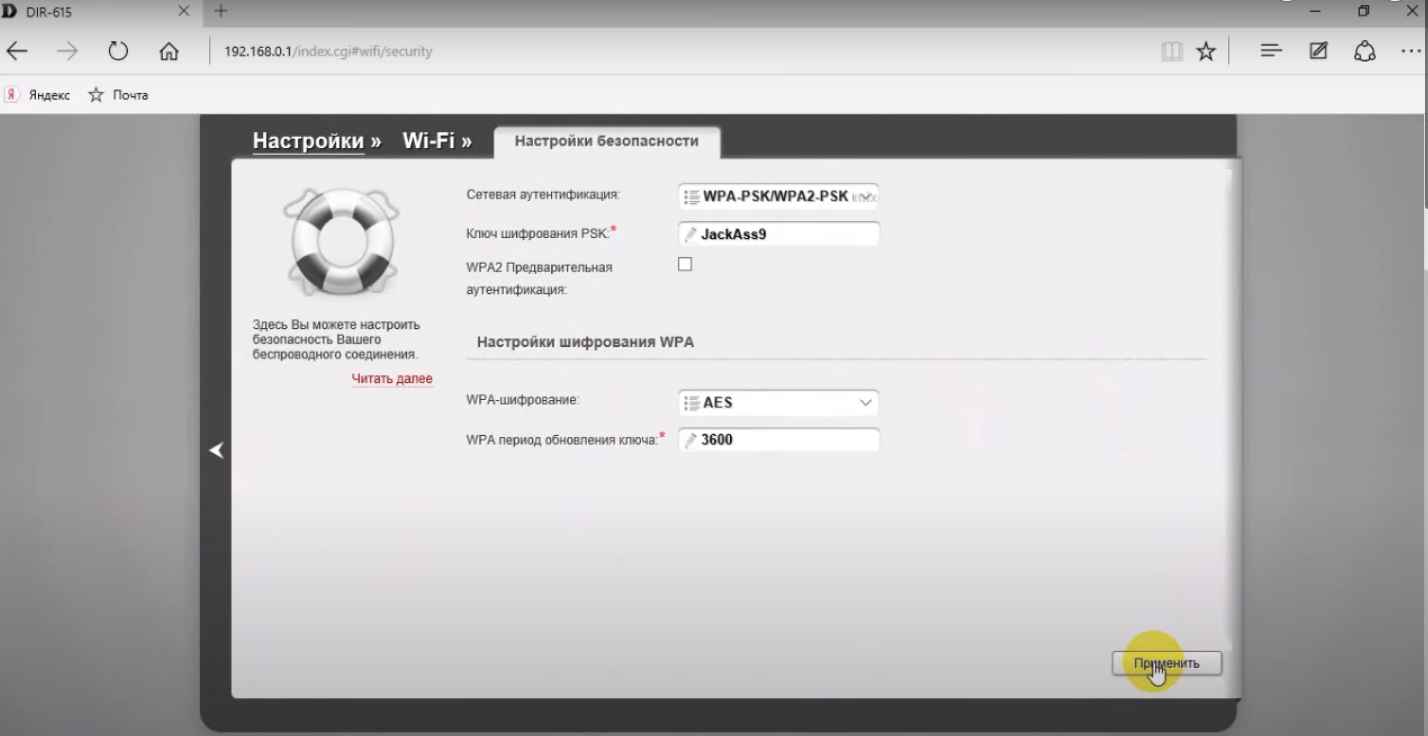Viewport: 1428px width, 736px height.
Task: Click the PSK encryption key field
Action: [785, 235]
